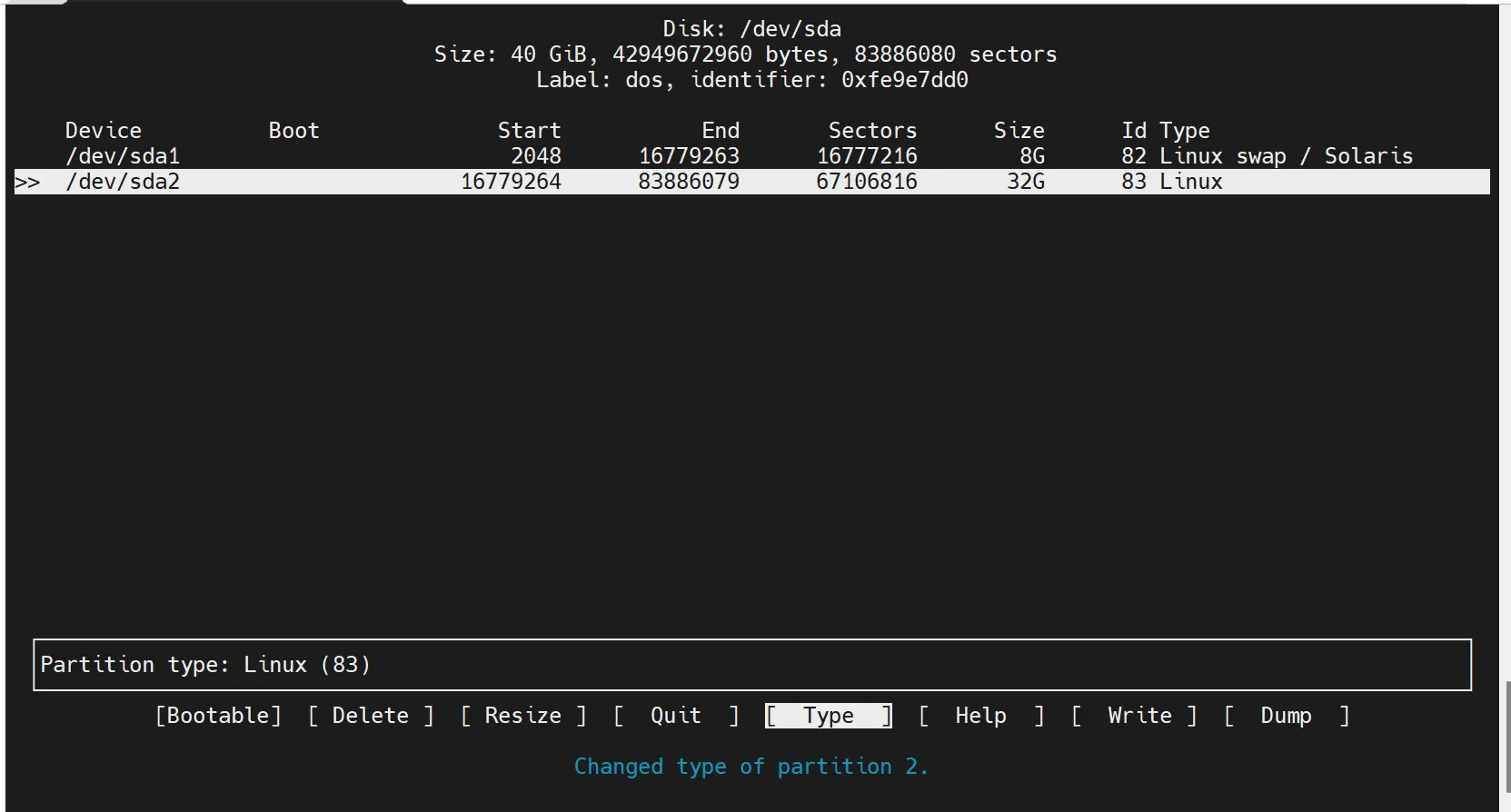Click the Disk: /dev/sda title line

click(x=751, y=29)
